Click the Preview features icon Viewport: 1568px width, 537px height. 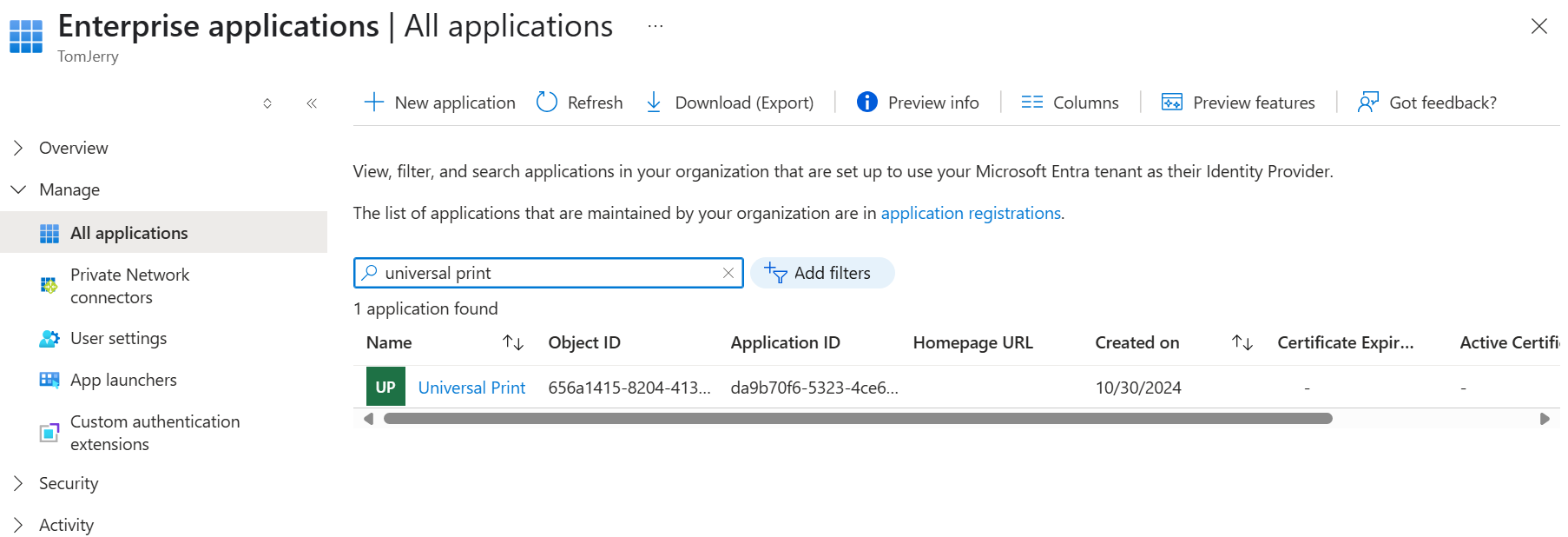tap(1172, 103)
